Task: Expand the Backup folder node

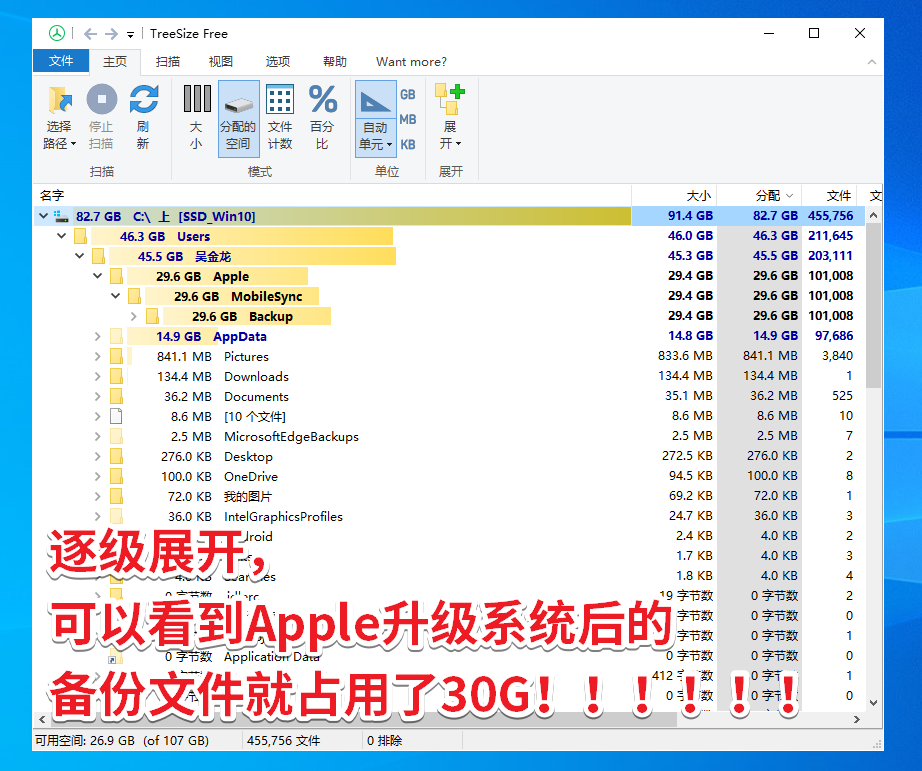Action: 133,316
